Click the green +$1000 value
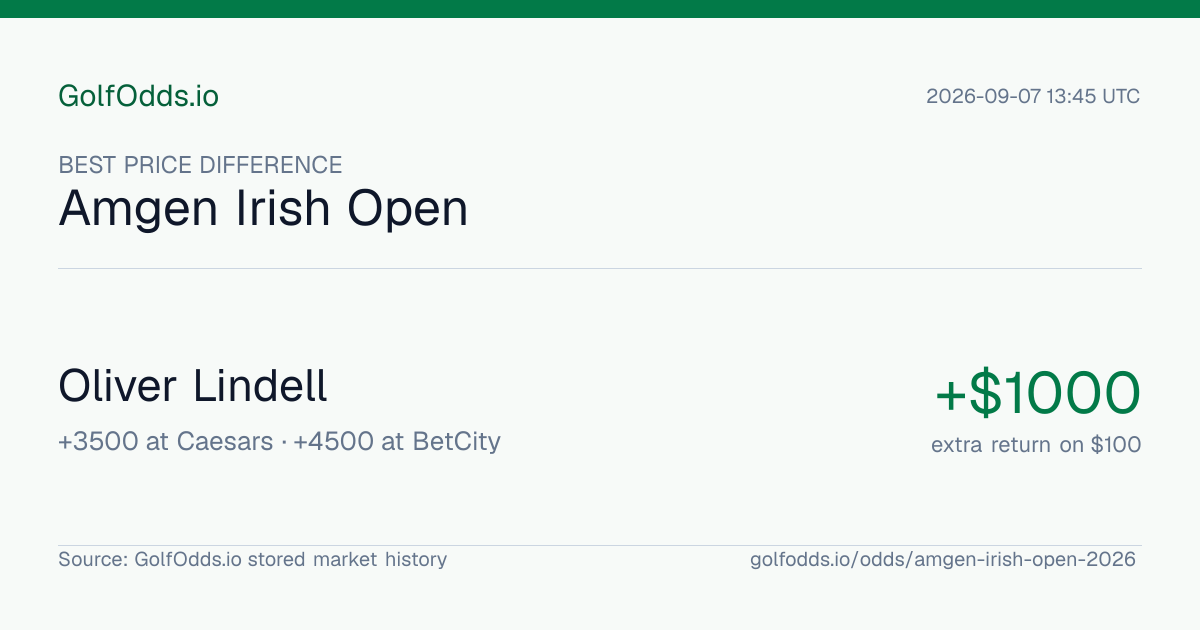The image size is (1200, 630). point(1037,393)
